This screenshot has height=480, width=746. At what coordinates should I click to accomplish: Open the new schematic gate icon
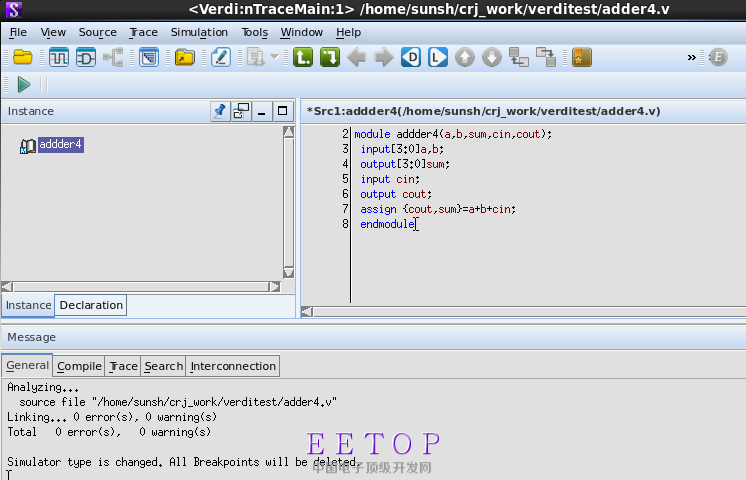[86, 58]
